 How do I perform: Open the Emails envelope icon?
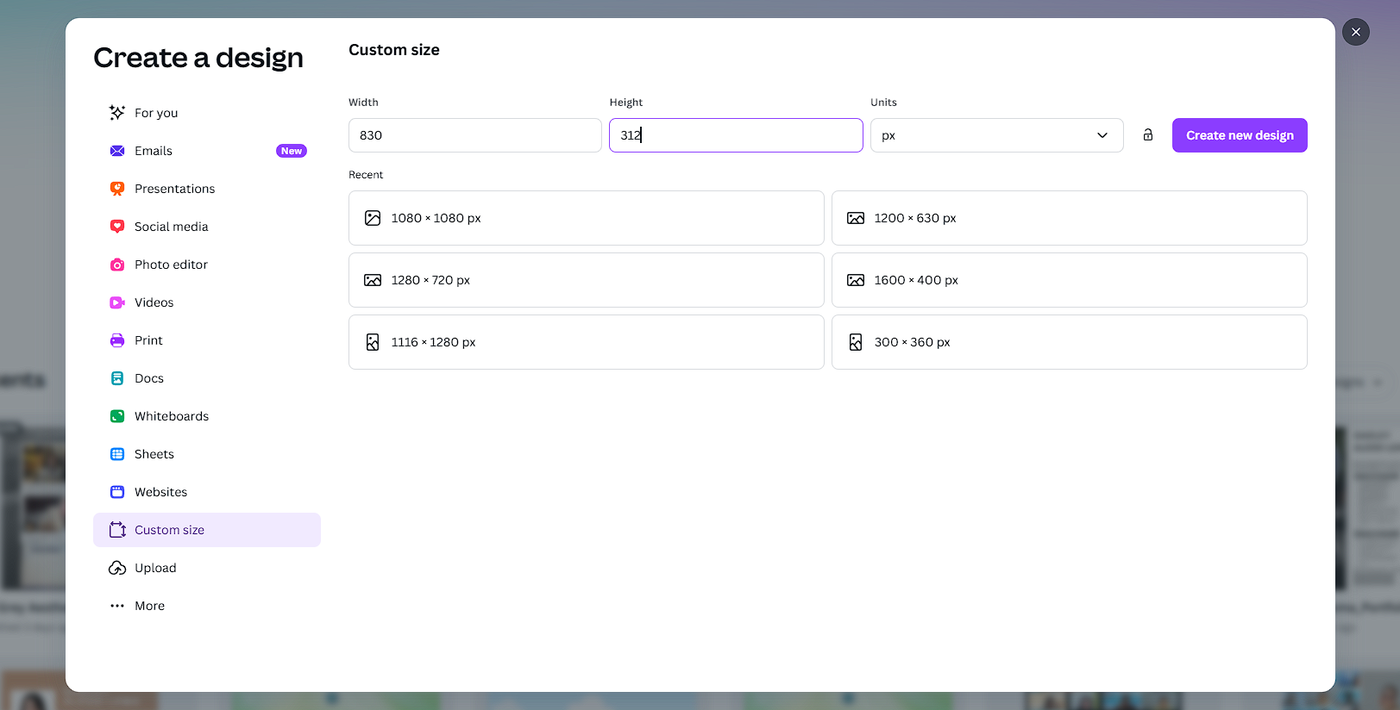pos(117,151)
